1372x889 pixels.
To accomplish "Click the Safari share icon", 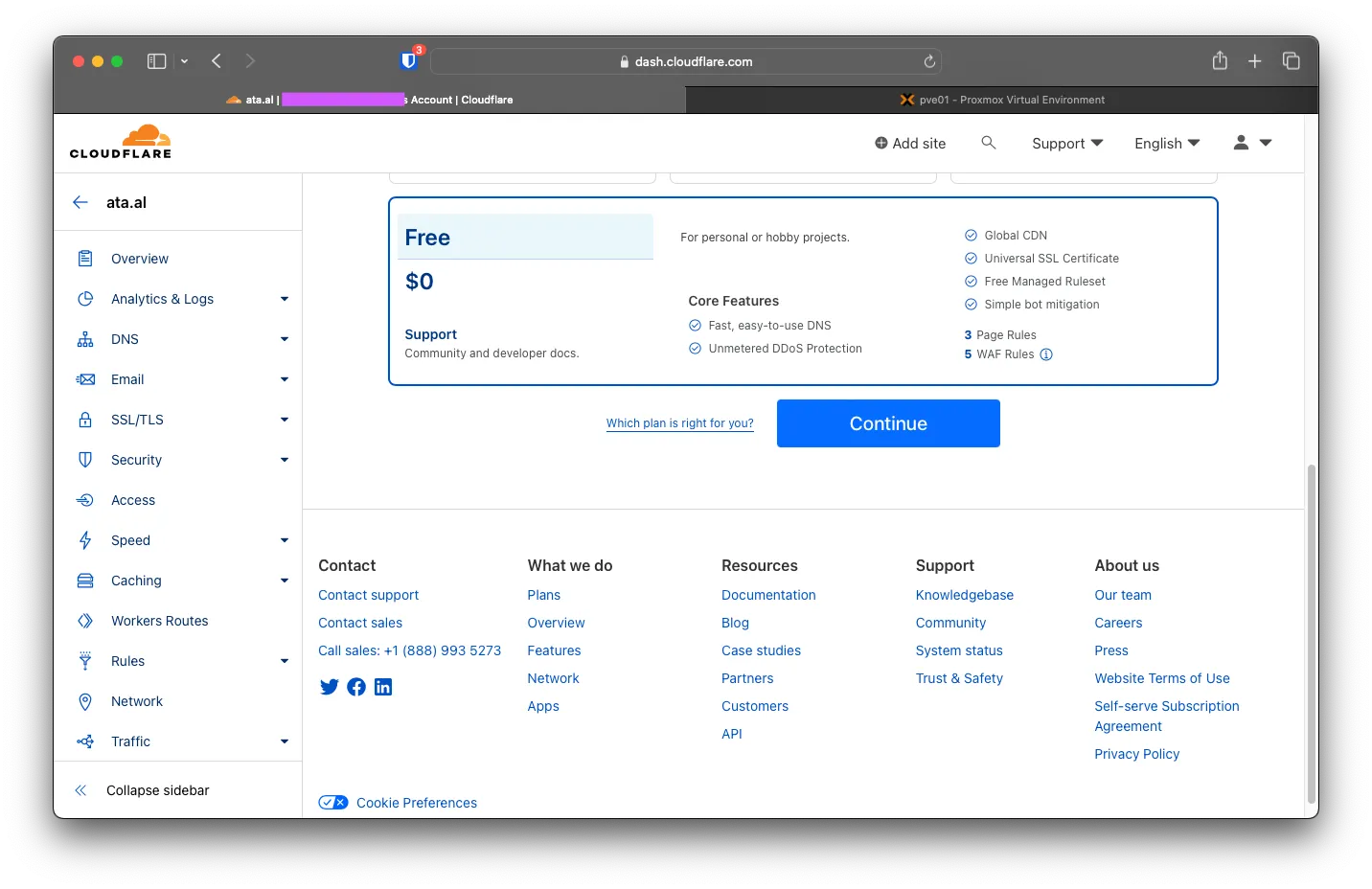I will pos(1220,61).
